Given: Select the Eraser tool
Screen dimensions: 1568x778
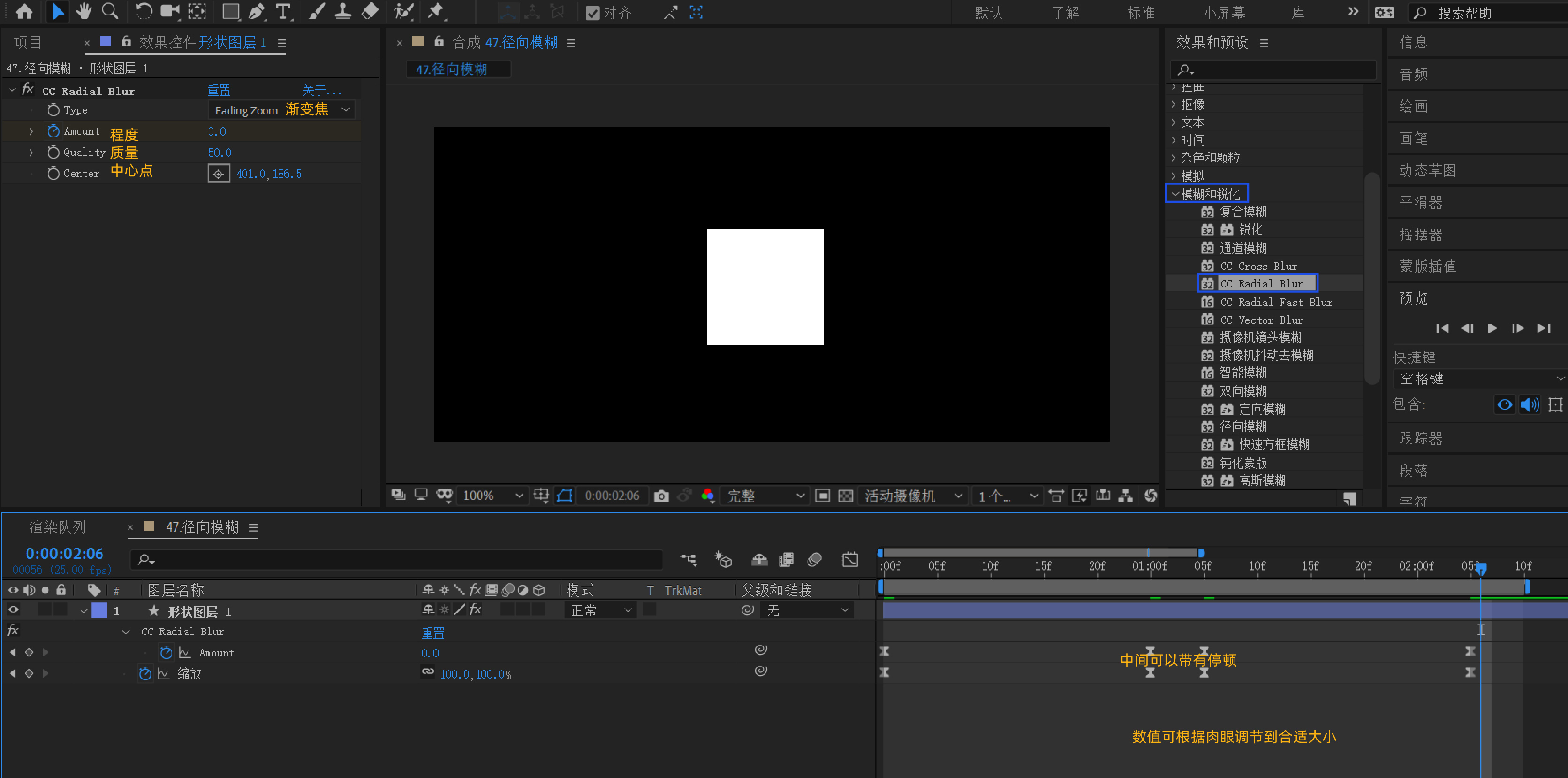Looking at the screenshot, I should (370, 12).
